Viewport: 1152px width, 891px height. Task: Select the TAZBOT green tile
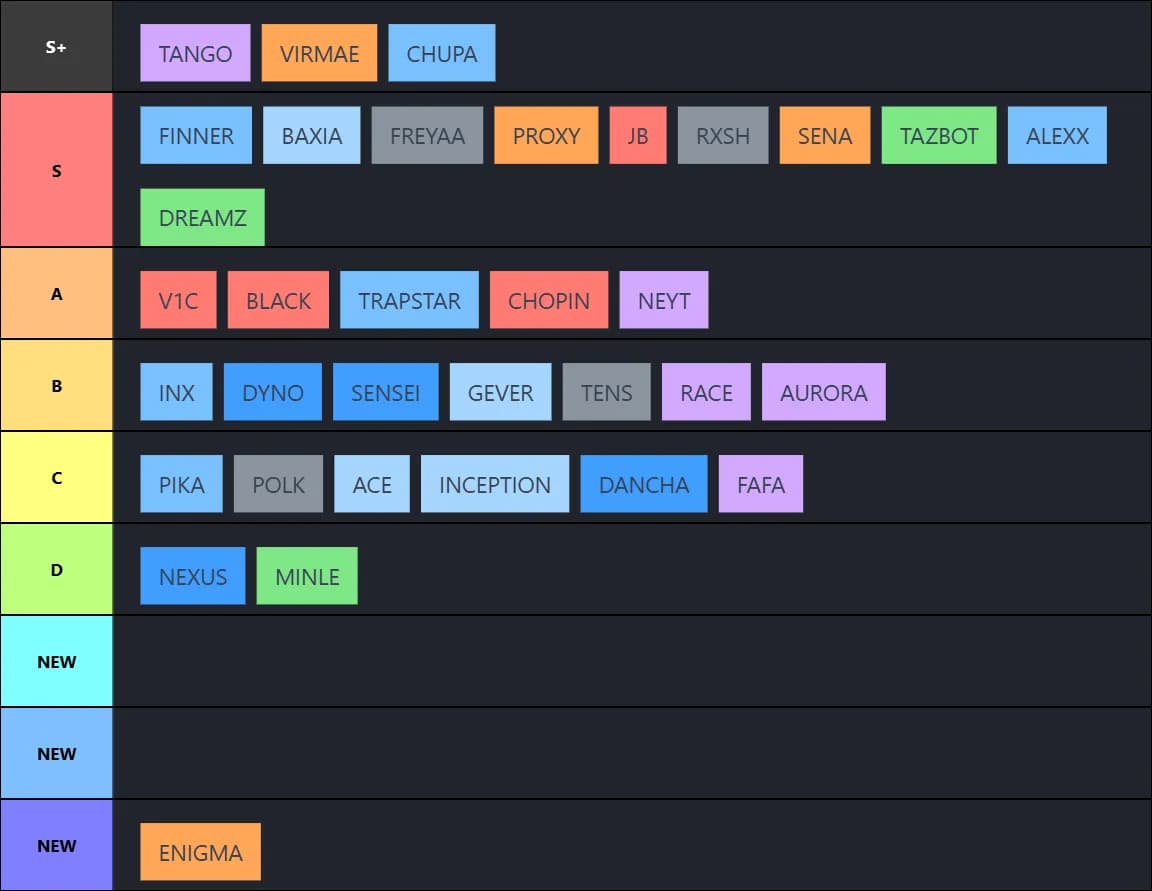click(x=938, y=135)
